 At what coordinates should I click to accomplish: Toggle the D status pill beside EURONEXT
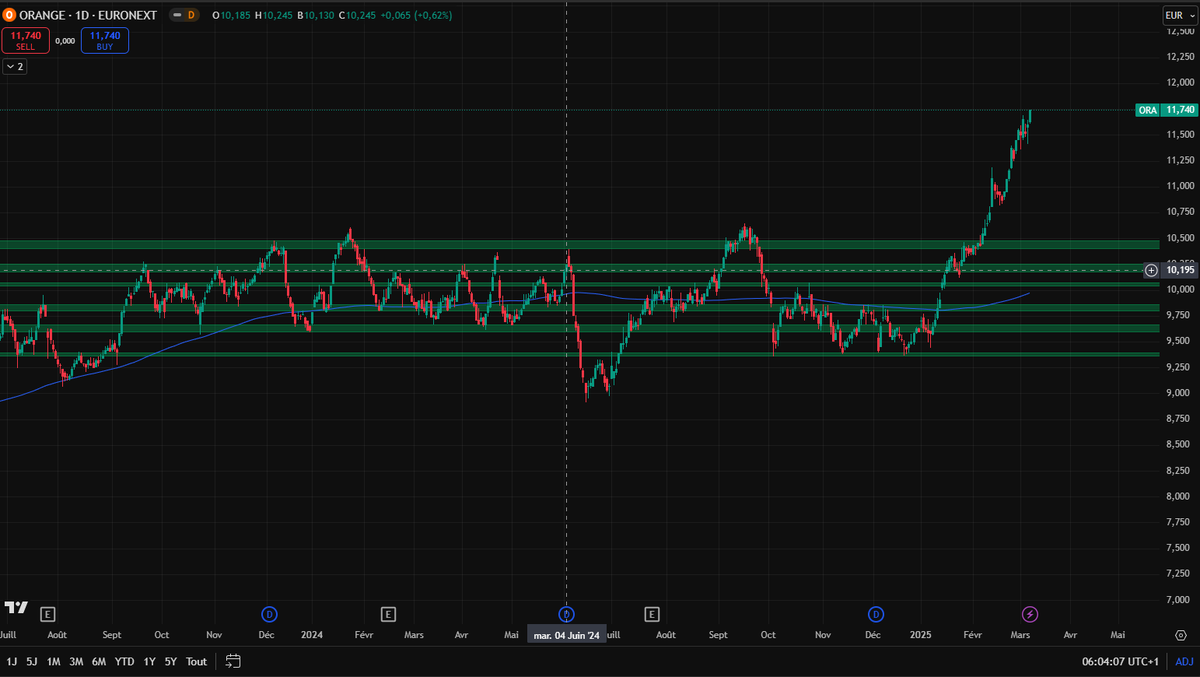(x=184, y=15)
